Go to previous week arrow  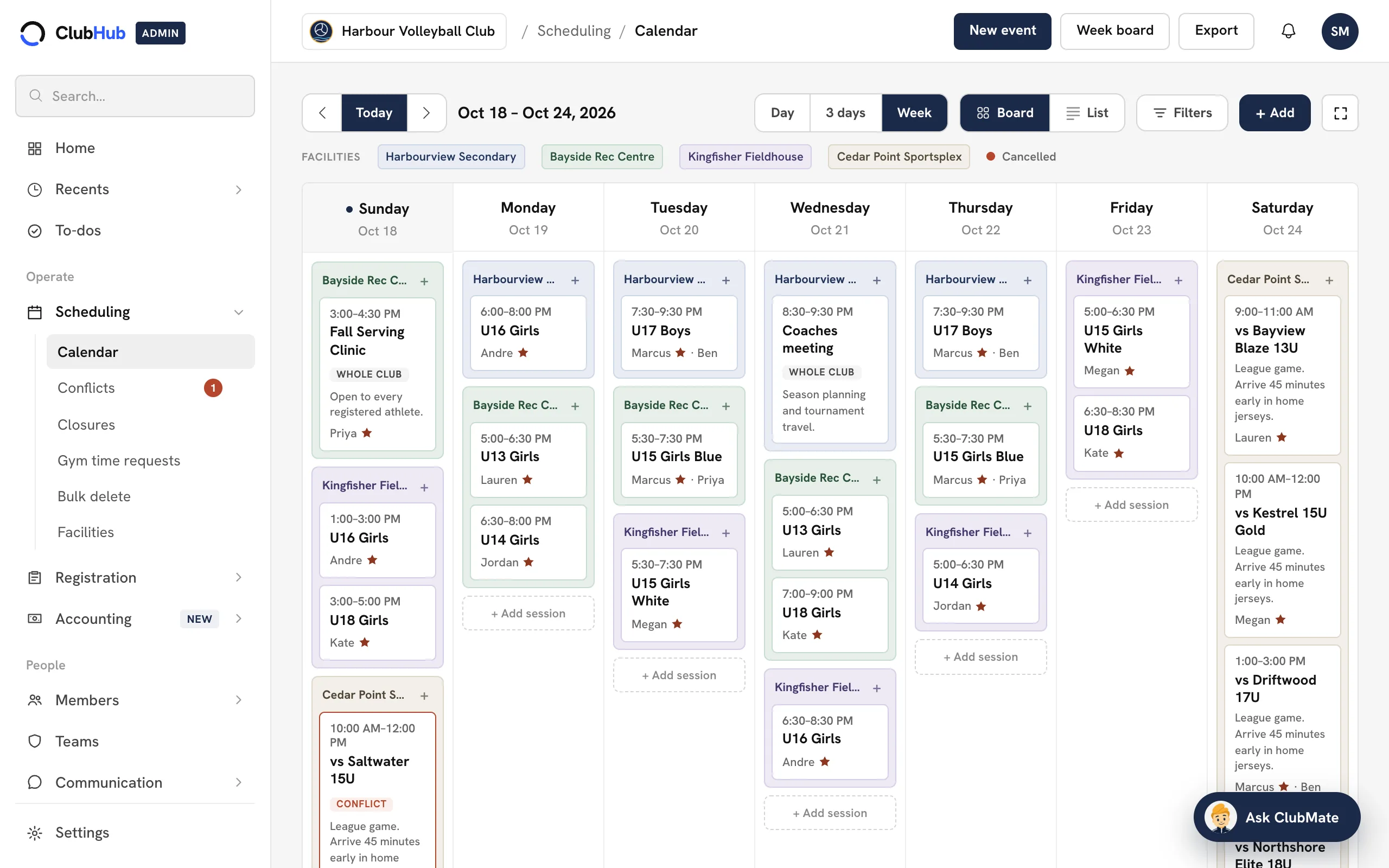(x=323, y=113)
